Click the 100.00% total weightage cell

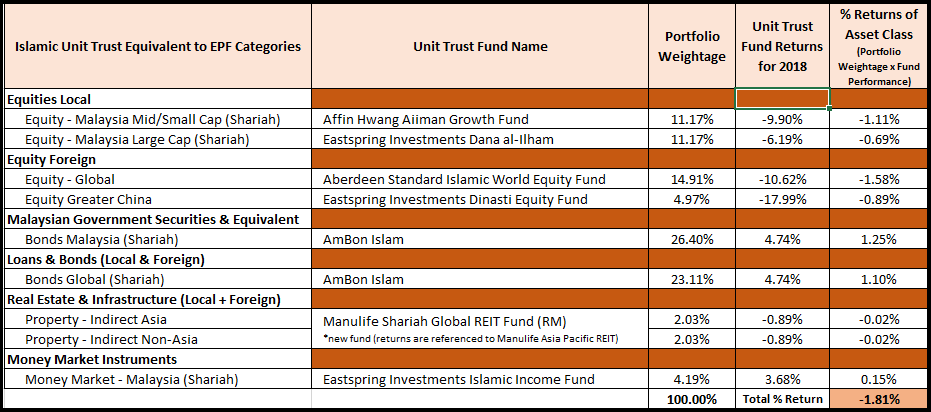pos(692,399)
